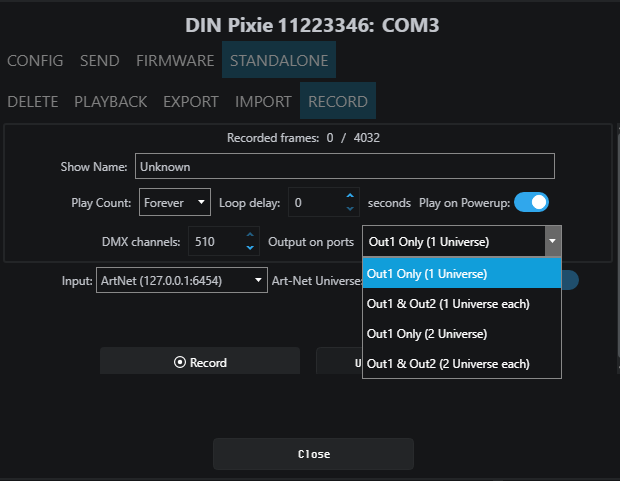Open the Play Count dropdown
620x481 pixels.
(175, 202)
